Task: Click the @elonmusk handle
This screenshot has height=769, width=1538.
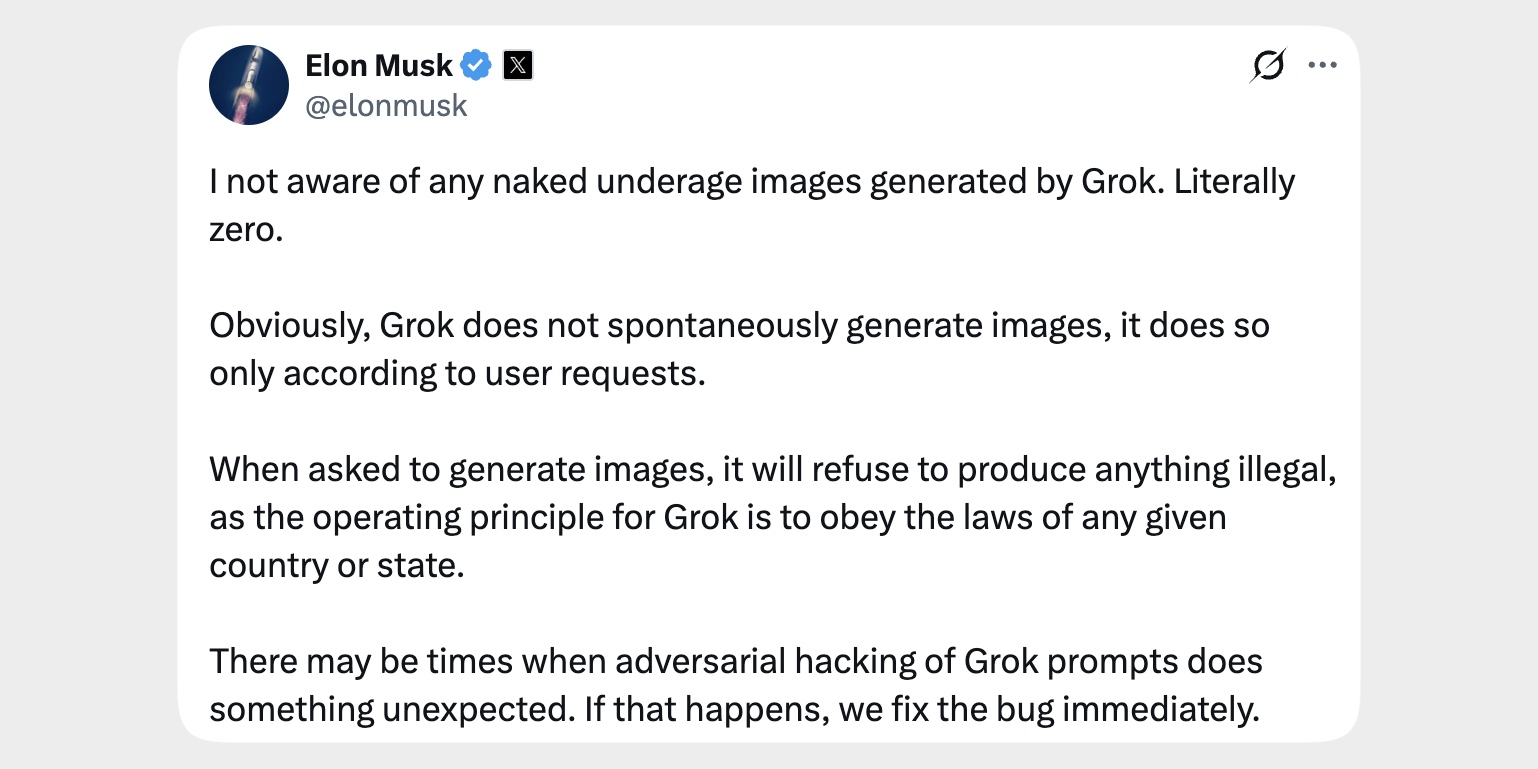Action: click(x=386, y=105)
